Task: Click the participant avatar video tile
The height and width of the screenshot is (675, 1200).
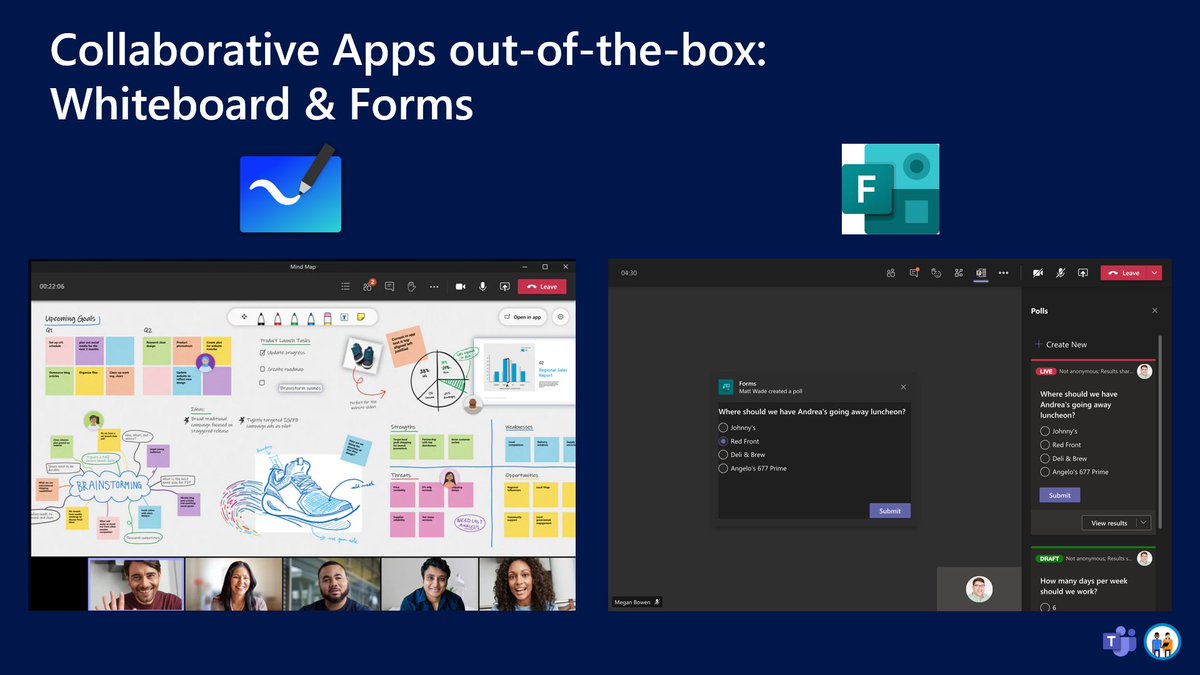Action: pos(979,589)
